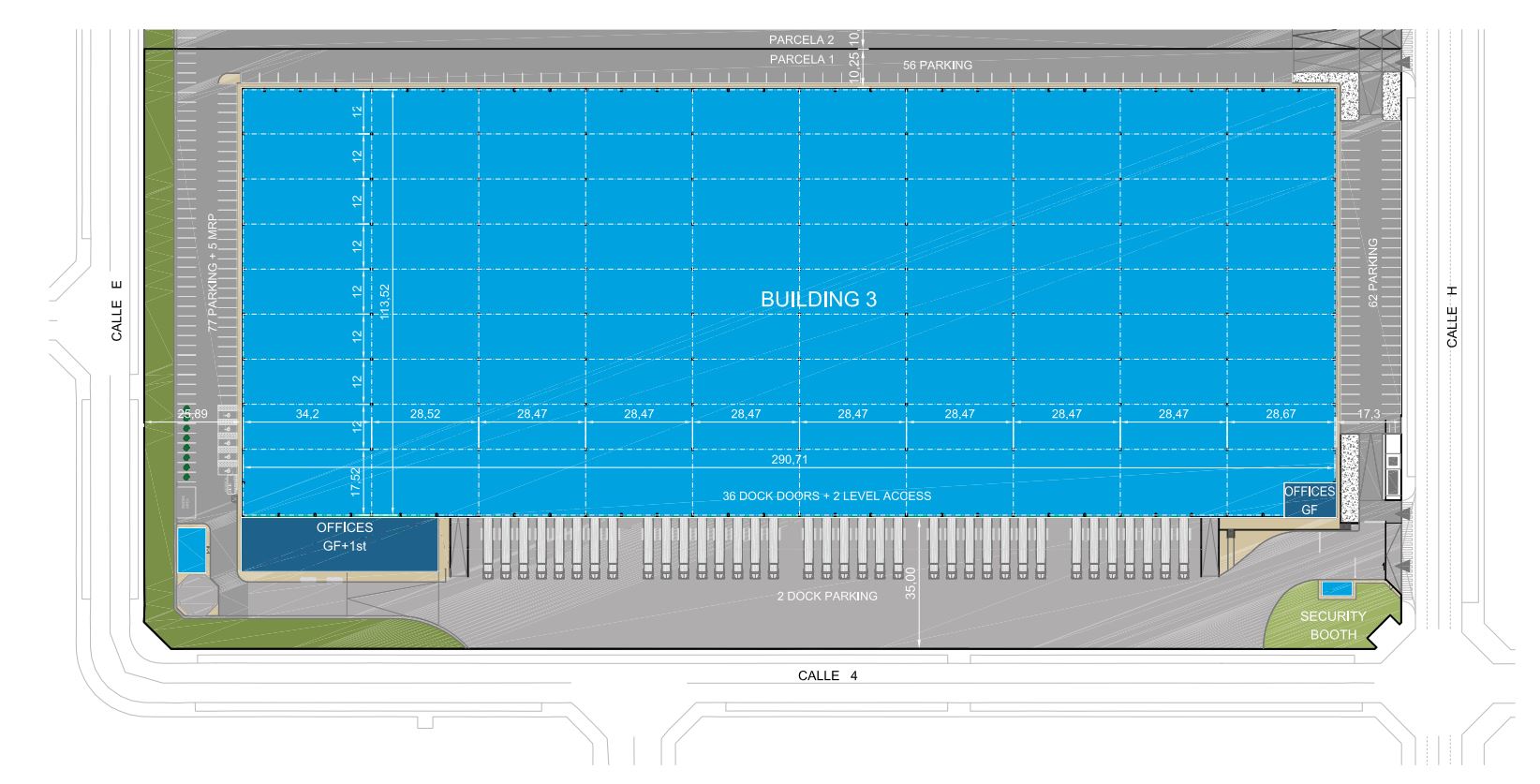Select the CALLE E street label
Image resolution: width=1540 pixels, height=784 pixels.
pos(117,307)
